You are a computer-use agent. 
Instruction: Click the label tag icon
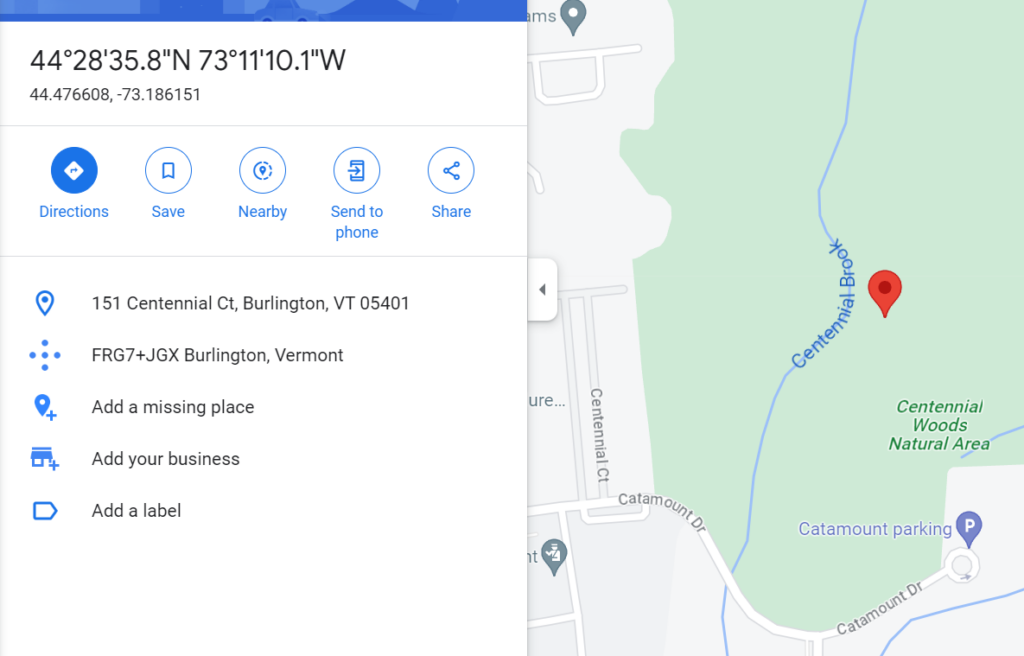44,510
